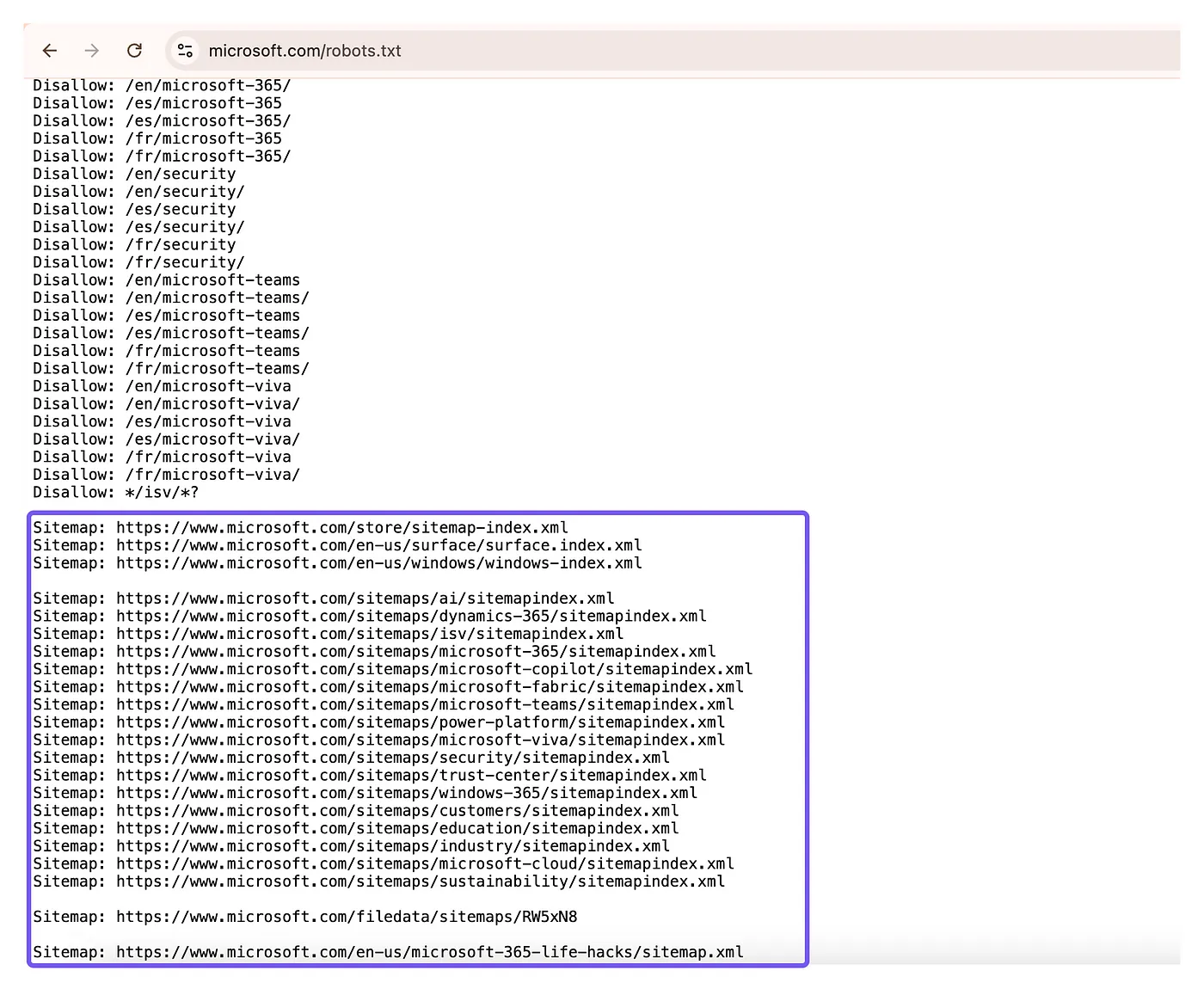Click the line 'Disallow: /fr/microsoft-365/'

click(x=162, y=157)
